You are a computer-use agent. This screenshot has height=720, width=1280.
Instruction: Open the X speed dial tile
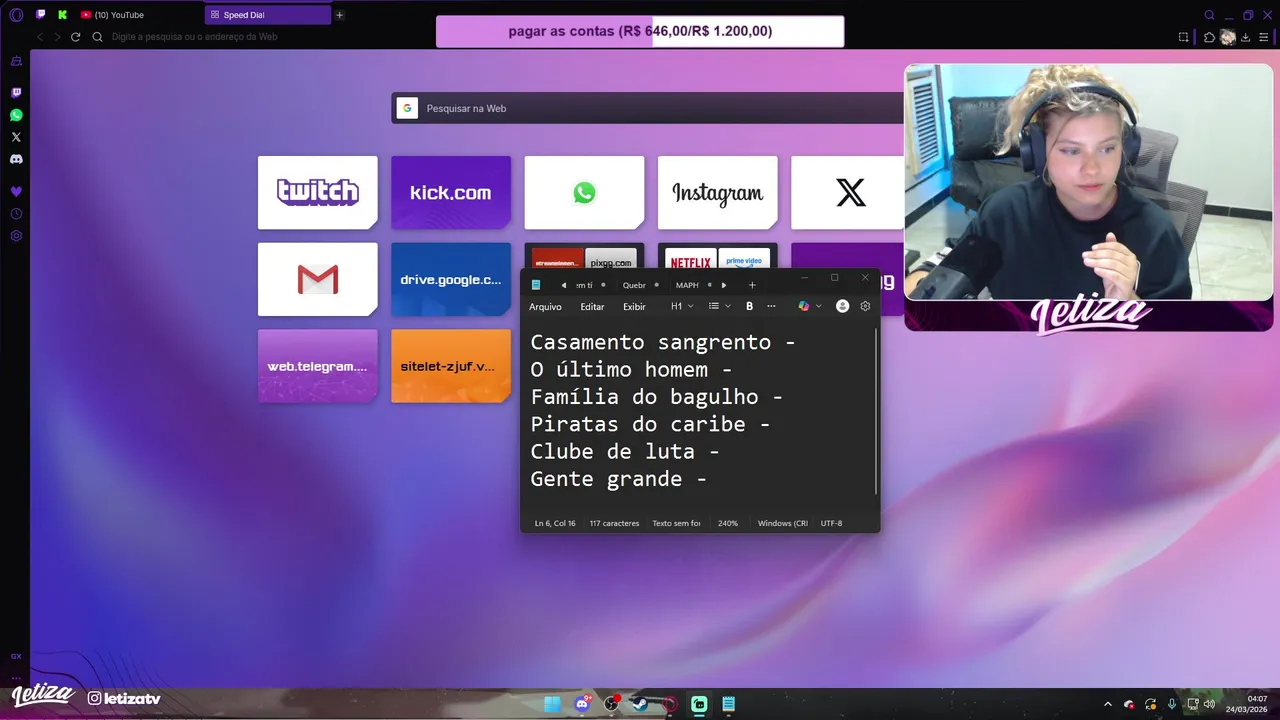[x=848, y=192]
